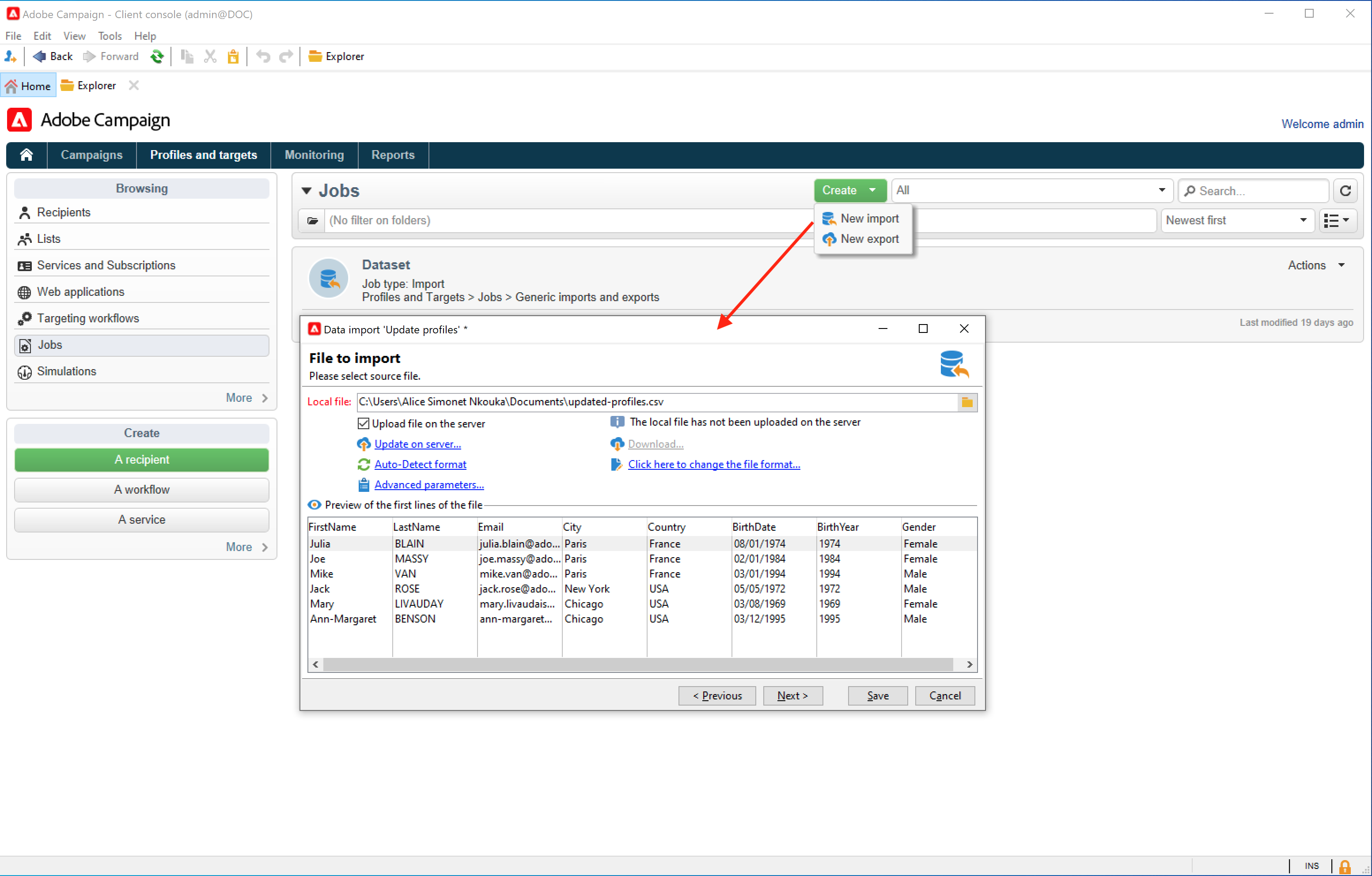Click the home icon in the navigation bar

[x=26, y=155]
